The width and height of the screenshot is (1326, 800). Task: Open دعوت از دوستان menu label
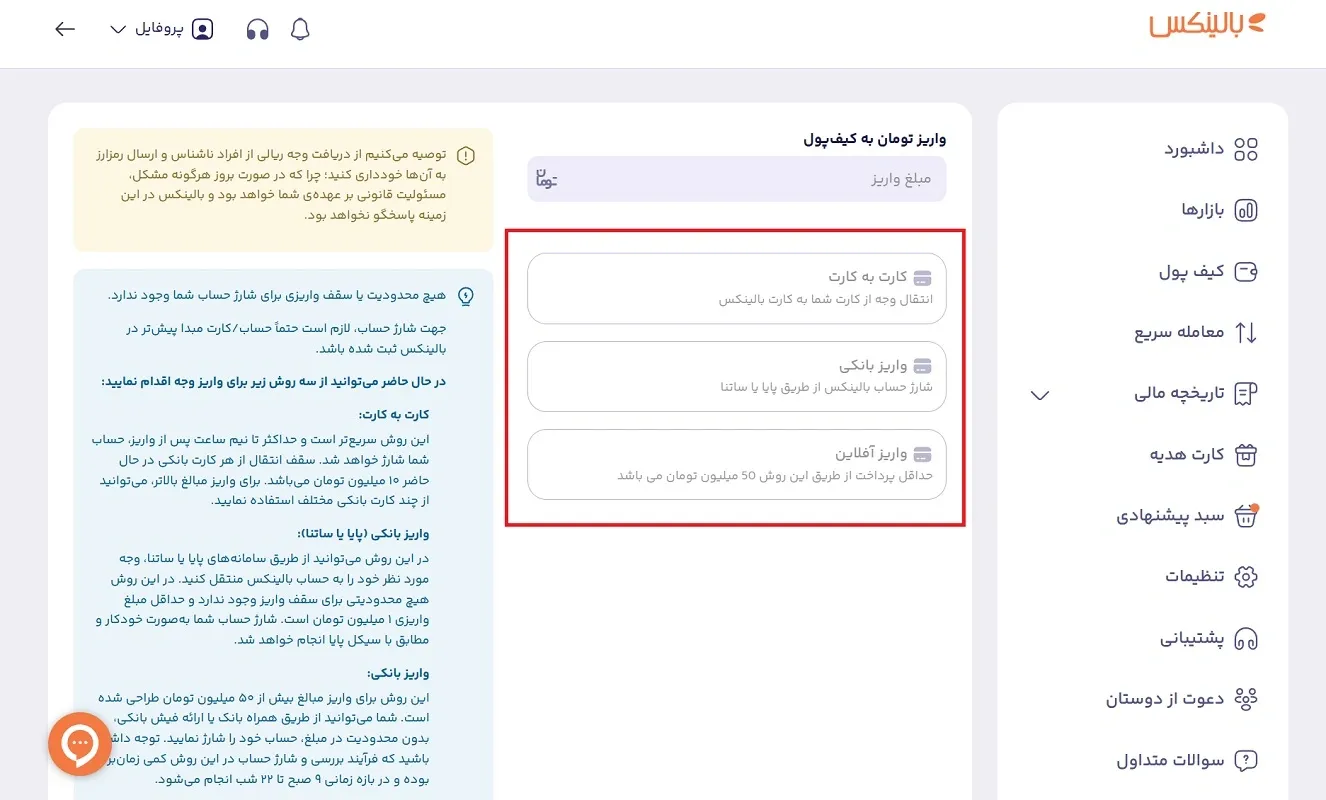(x=1165, y=699)
